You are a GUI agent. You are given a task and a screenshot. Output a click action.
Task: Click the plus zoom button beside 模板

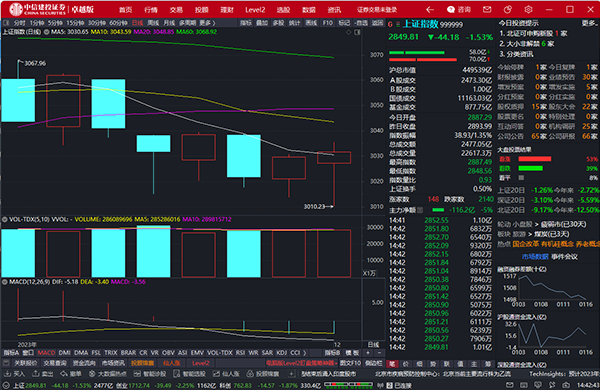(x=368, y=352)
